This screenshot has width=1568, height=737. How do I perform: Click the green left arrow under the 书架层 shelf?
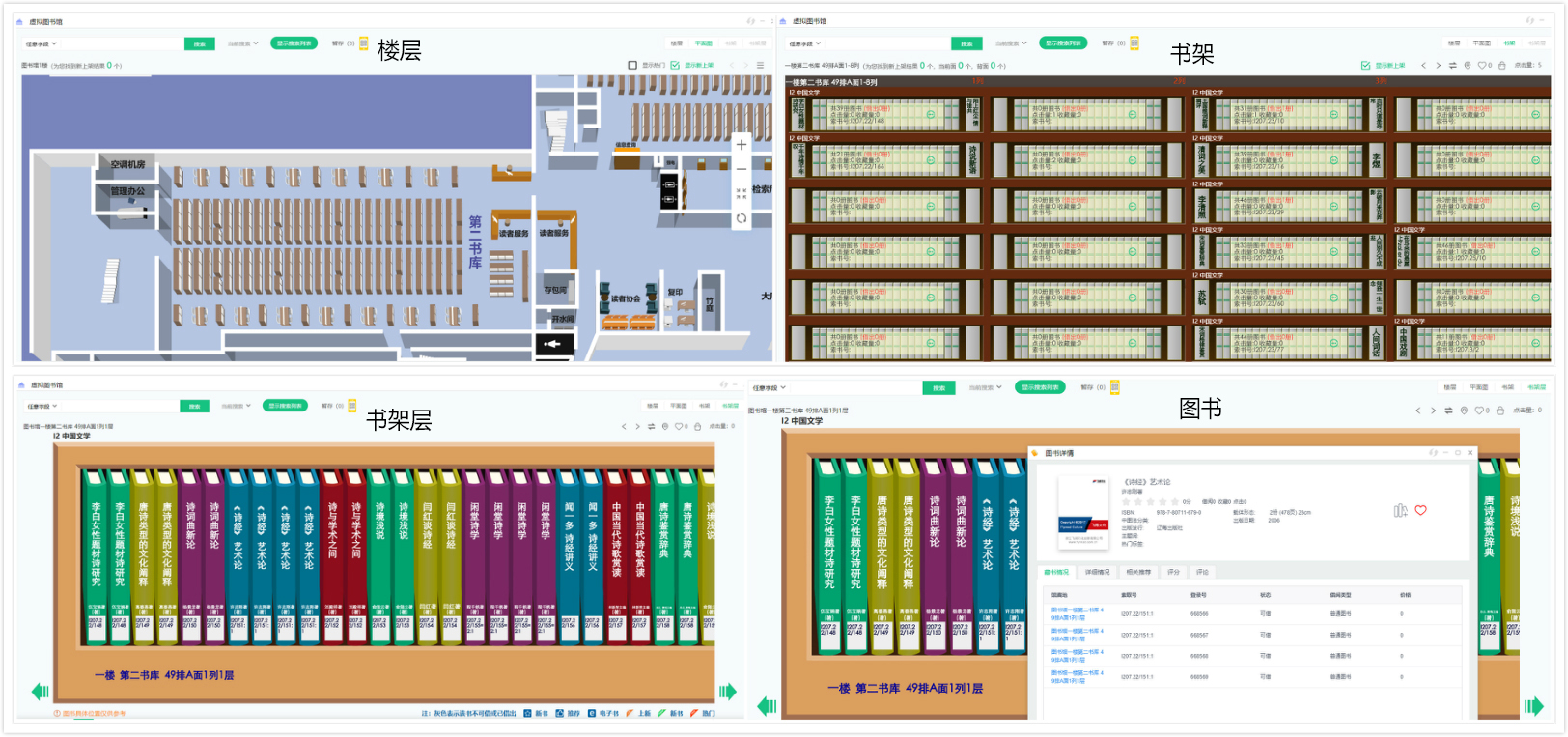[40, 692]
